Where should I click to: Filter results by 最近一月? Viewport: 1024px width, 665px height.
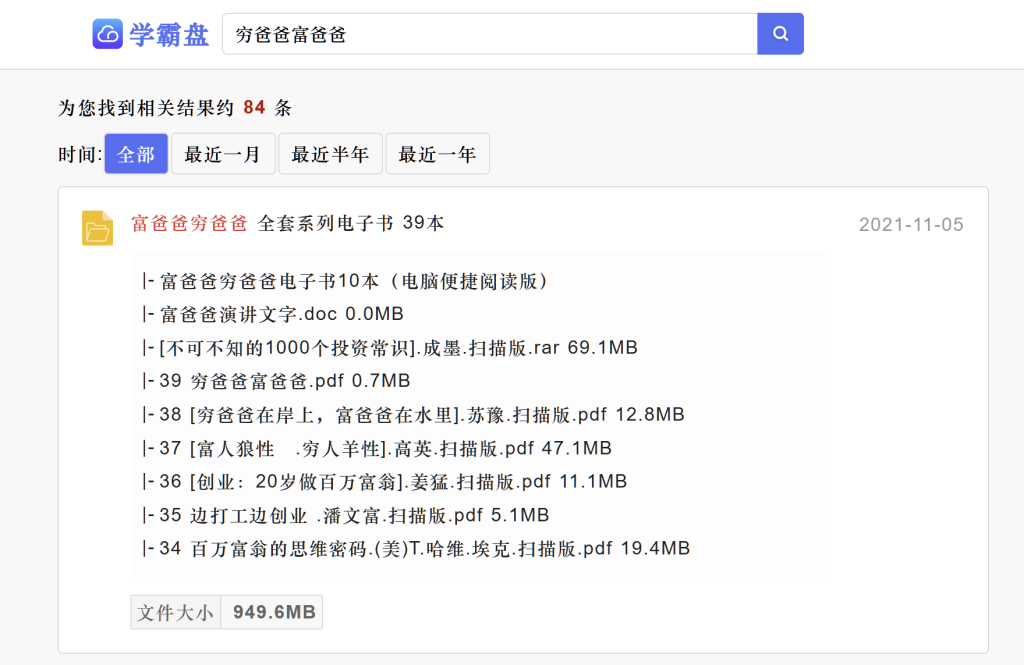[x=223, y=154]
